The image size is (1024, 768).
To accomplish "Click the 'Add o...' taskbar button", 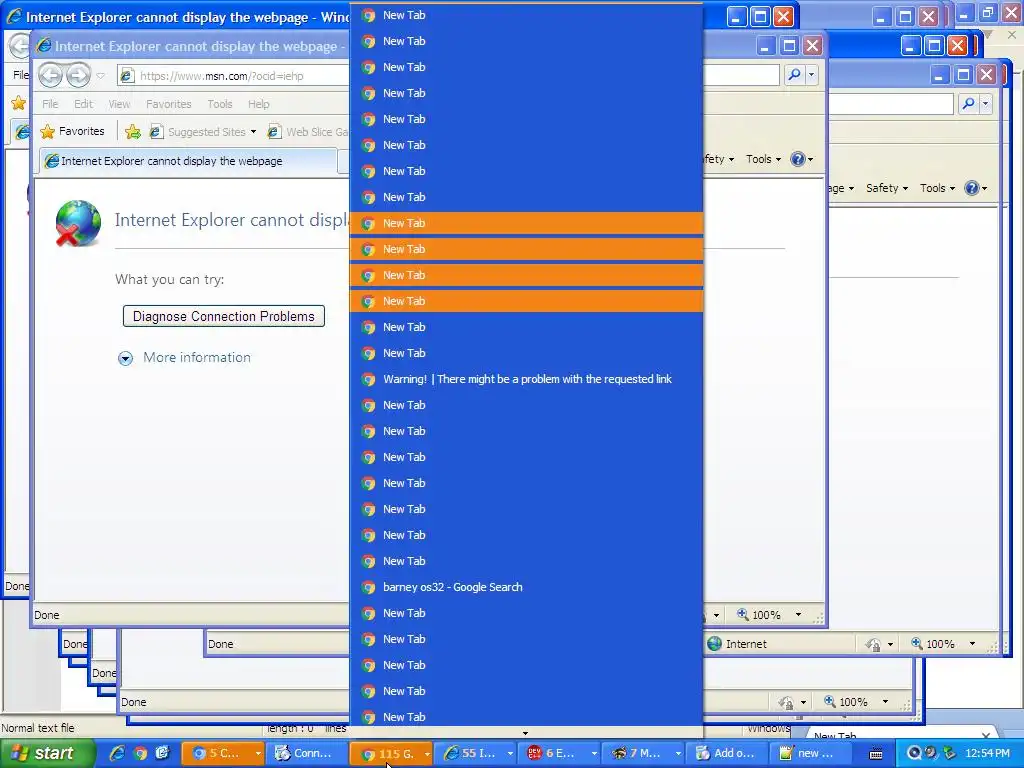I will tap(726, 753).
